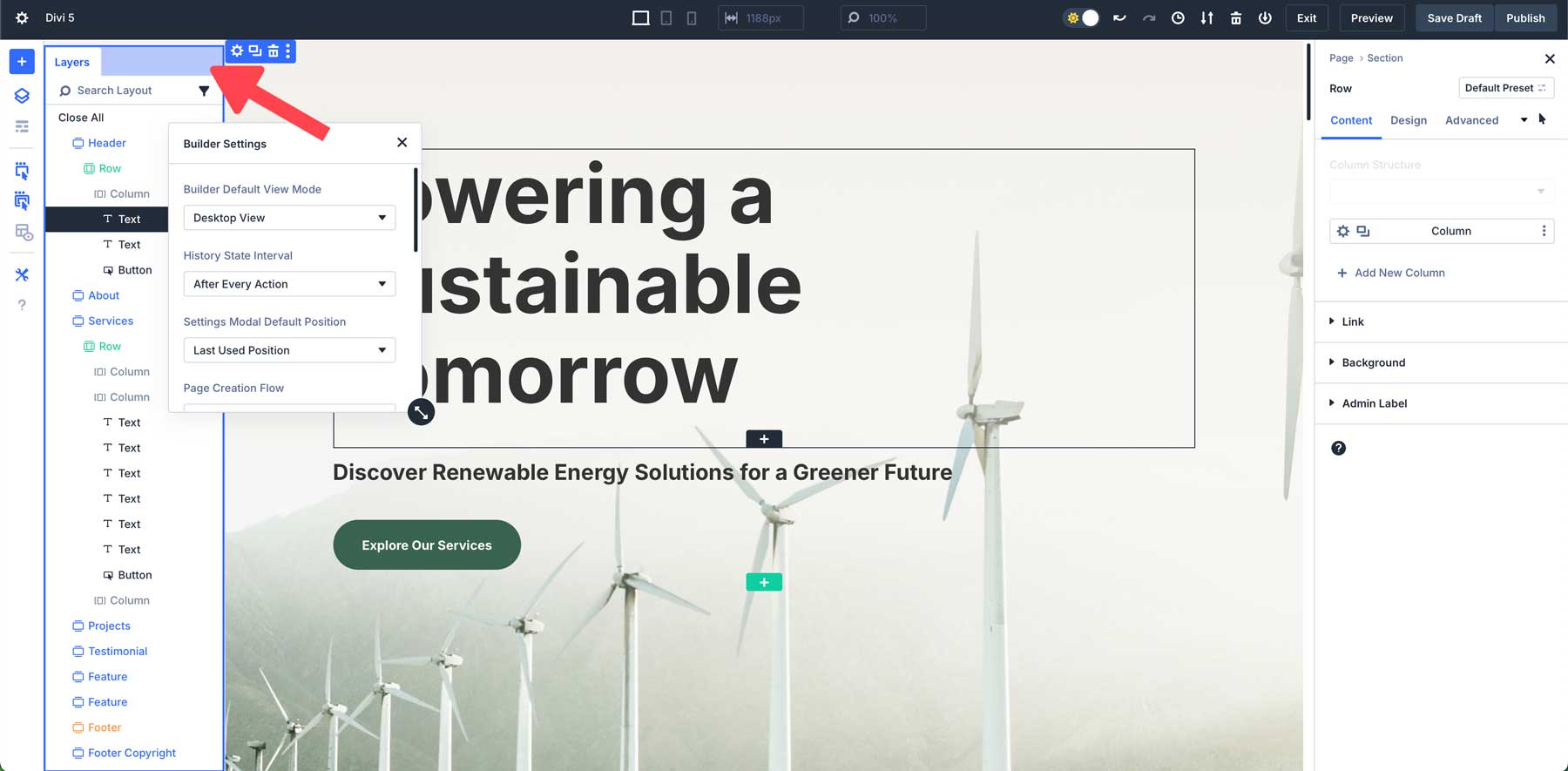Switch to phone view icon
Image resolution: width=1568 pixels, height=771 pixels.
click(692, 18)
